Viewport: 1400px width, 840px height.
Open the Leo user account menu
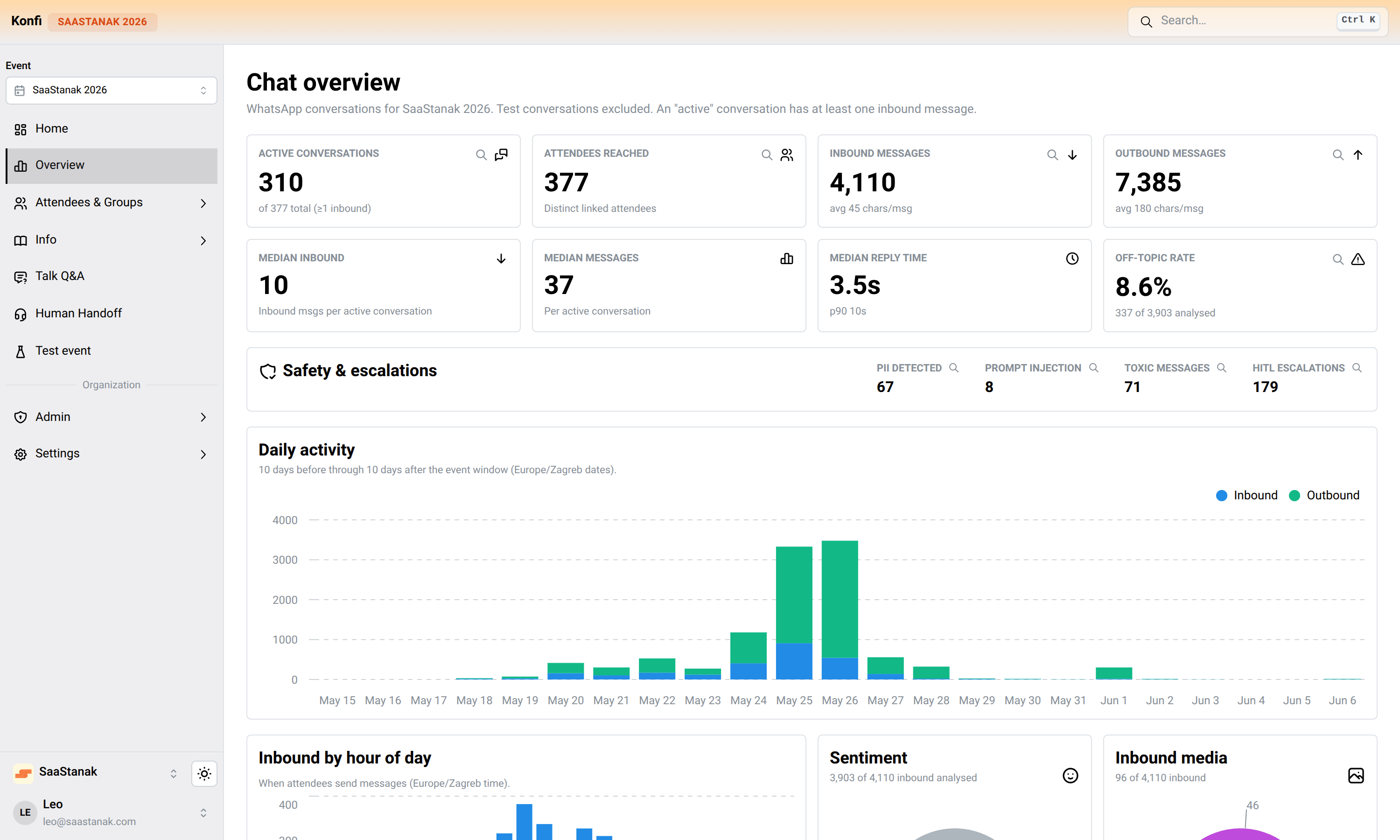(112, 813)
